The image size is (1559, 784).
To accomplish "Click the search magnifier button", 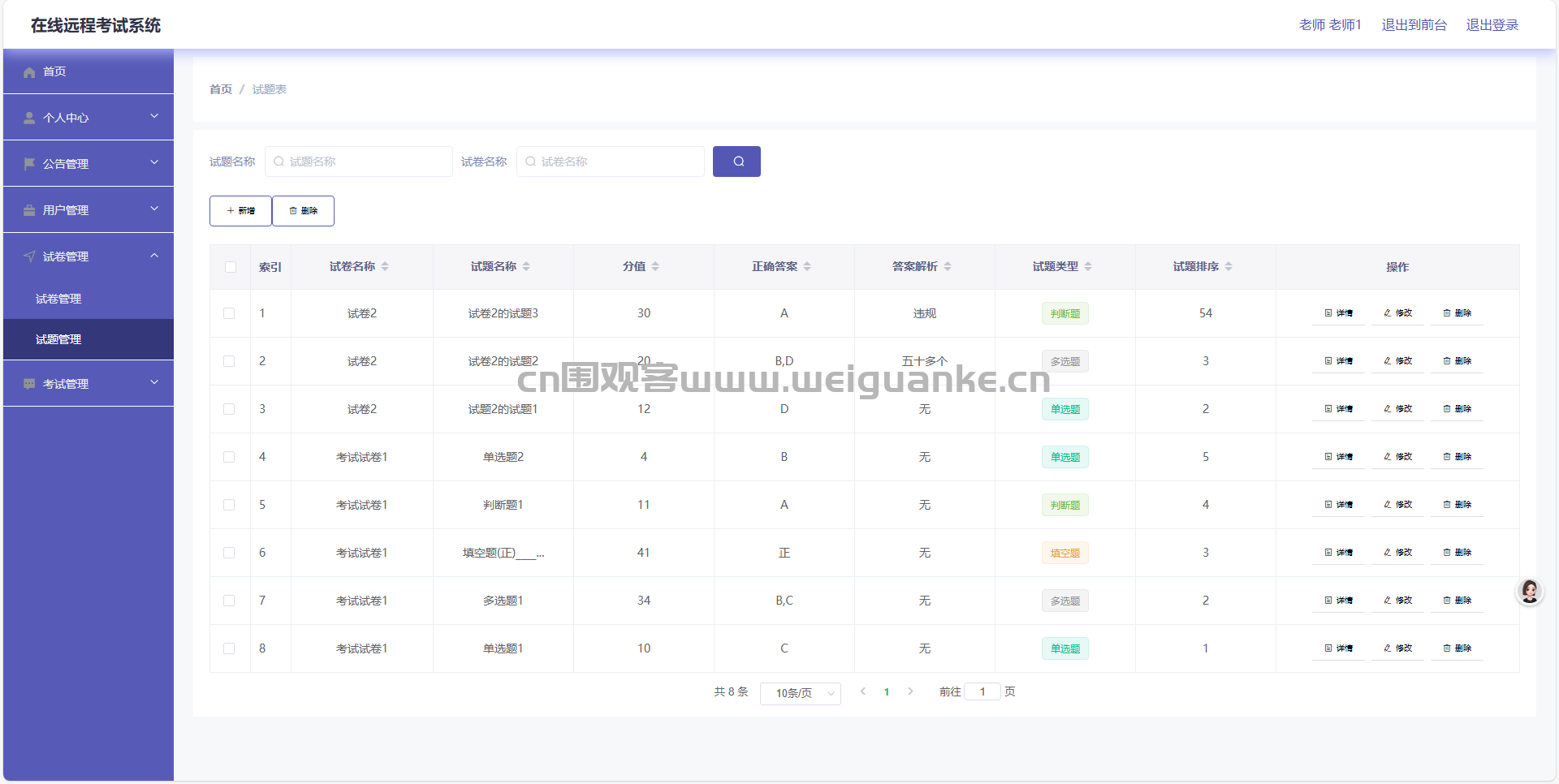I will [x=736, y=162].
